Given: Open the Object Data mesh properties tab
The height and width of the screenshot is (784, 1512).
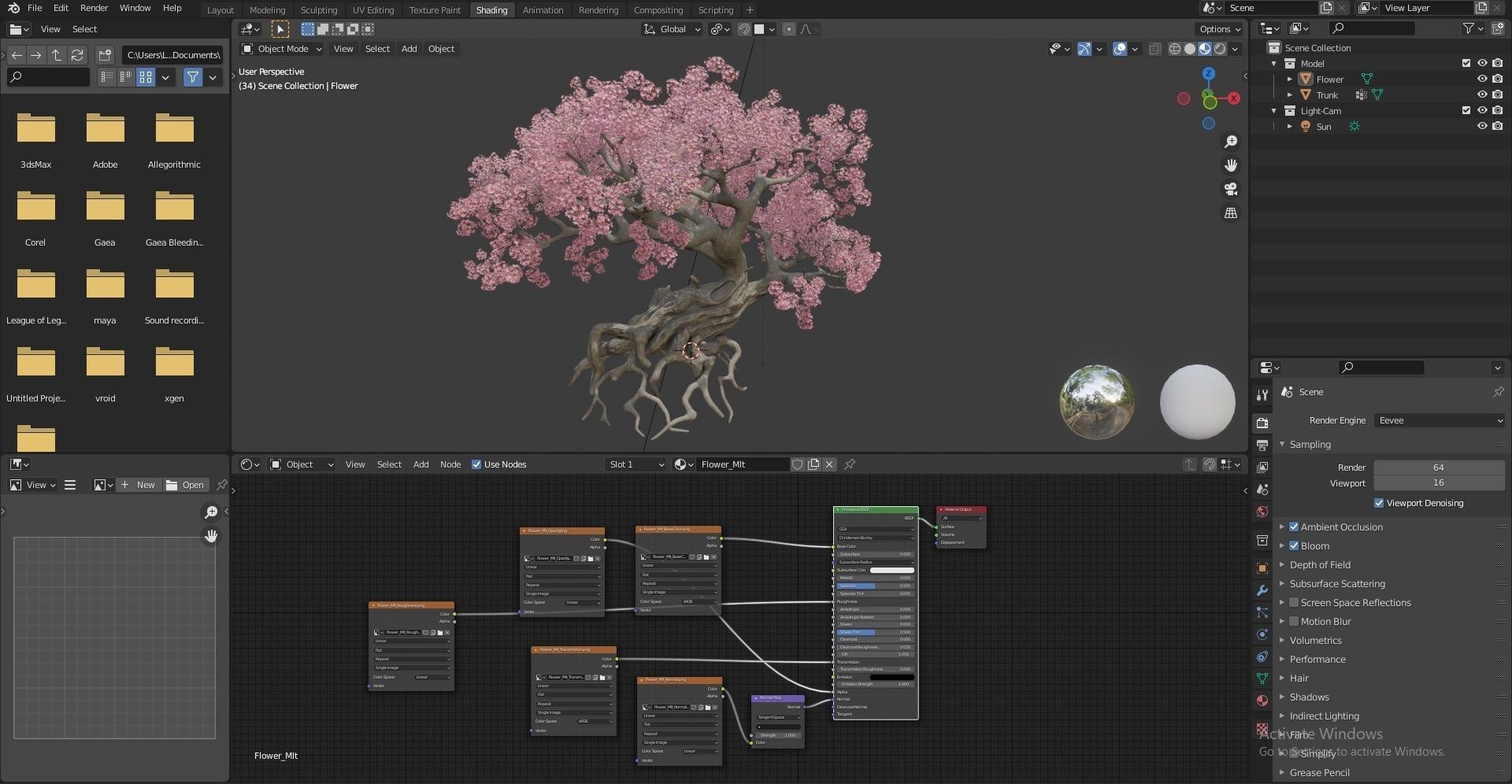Looking at the screenshot, I should [1262, 679].
